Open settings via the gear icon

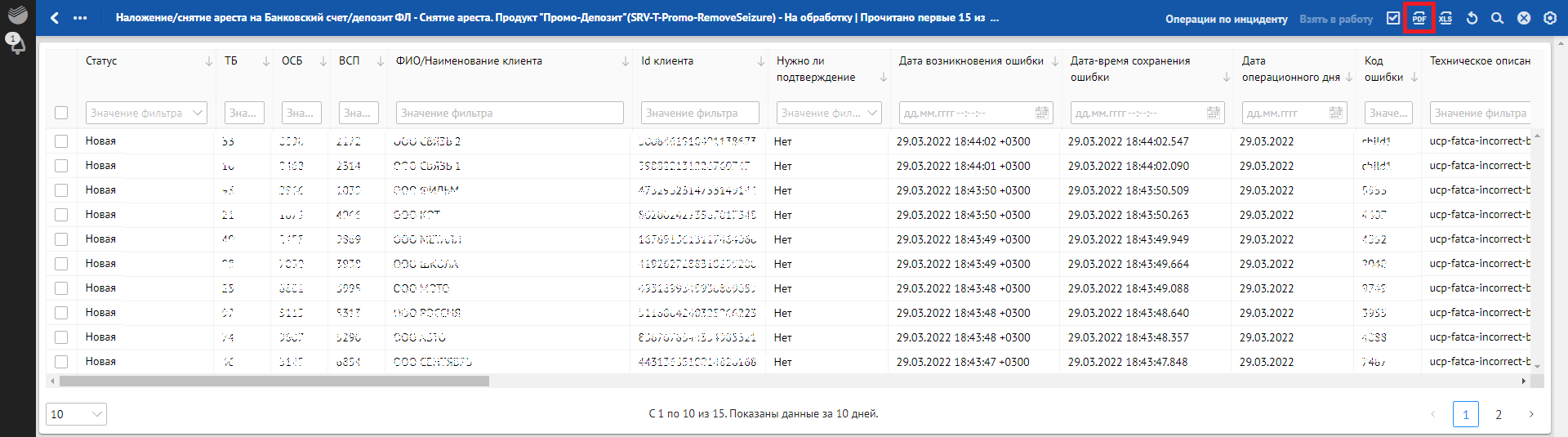click(1549, 18)
